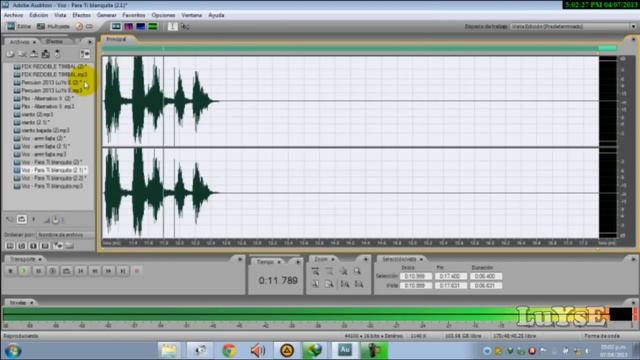The image size is (640, 360).
Task: Click zoom in horizontally icon
Action: (x=316, y=271)
